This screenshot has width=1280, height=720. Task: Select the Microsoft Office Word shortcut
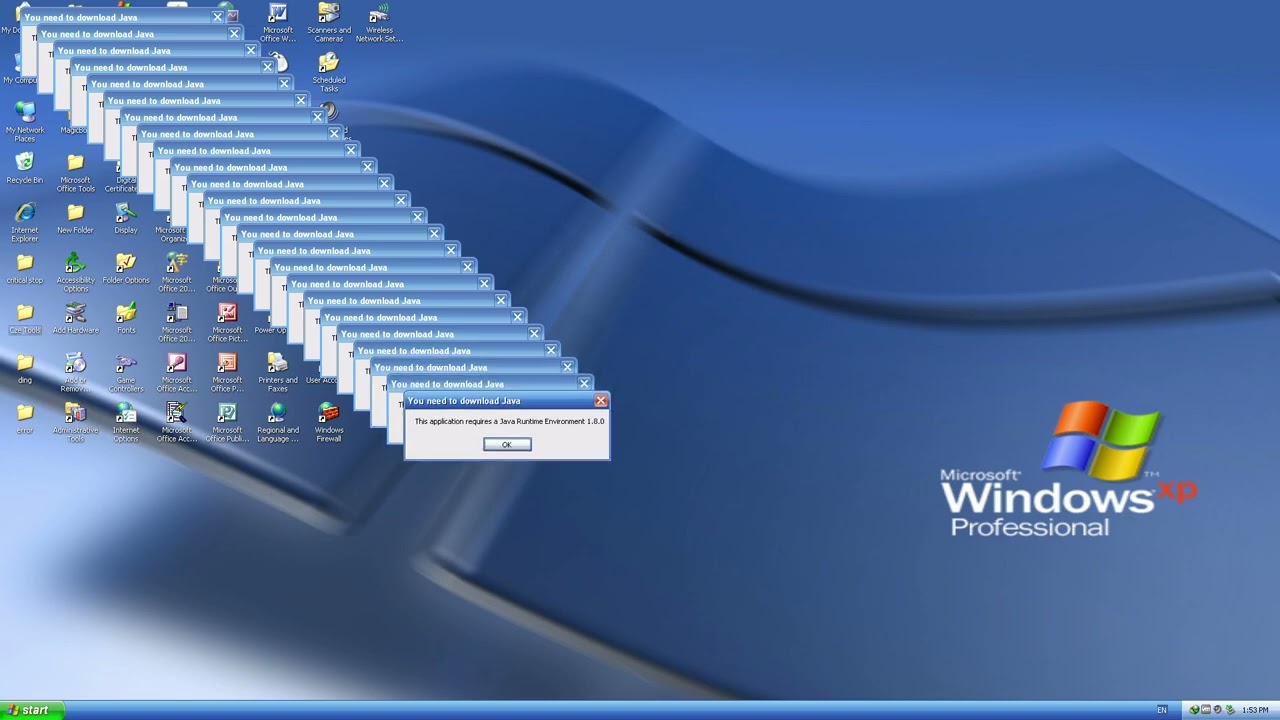pos(278,22)
